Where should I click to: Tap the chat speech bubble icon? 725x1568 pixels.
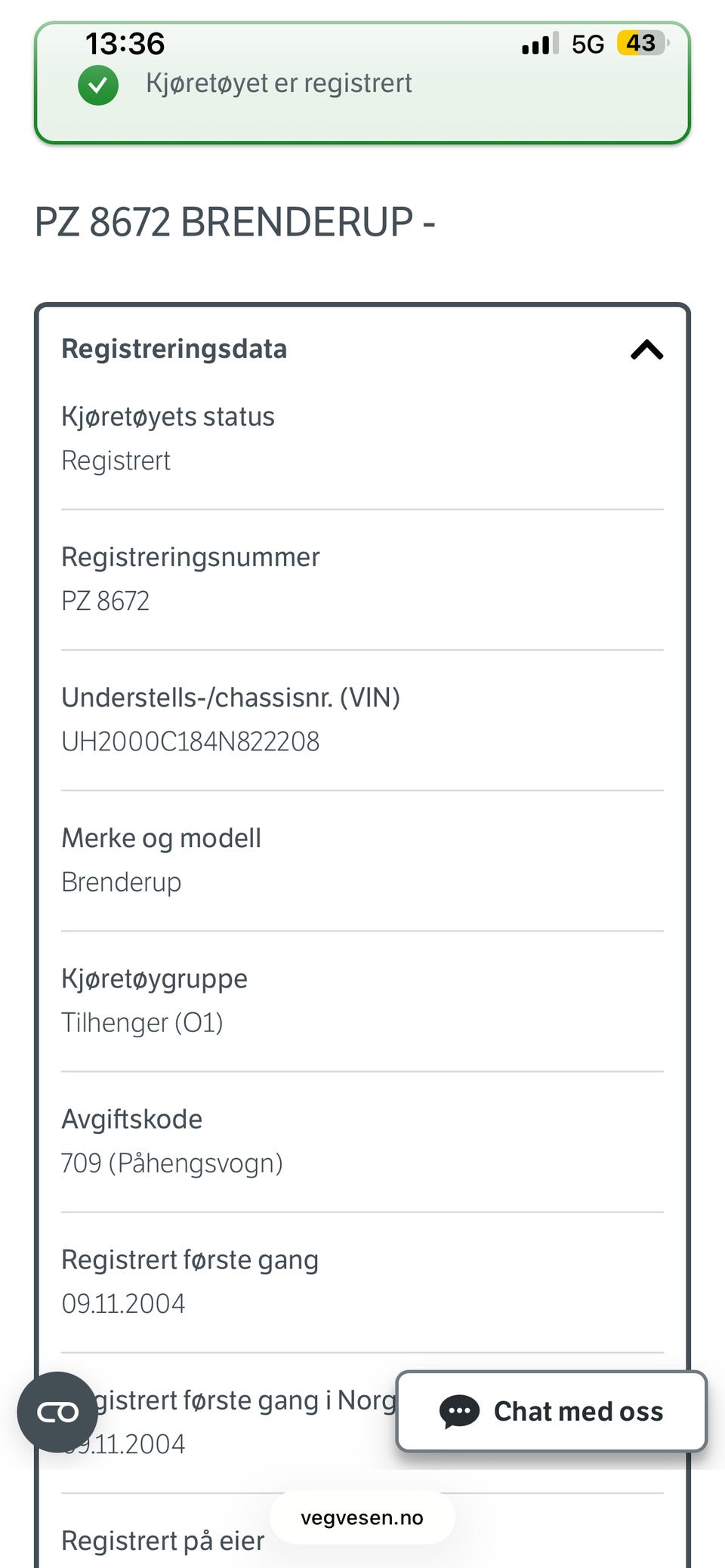pos(459,1411)
